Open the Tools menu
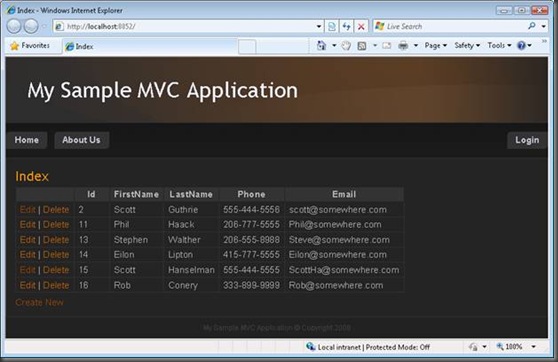 pos(499,46)
